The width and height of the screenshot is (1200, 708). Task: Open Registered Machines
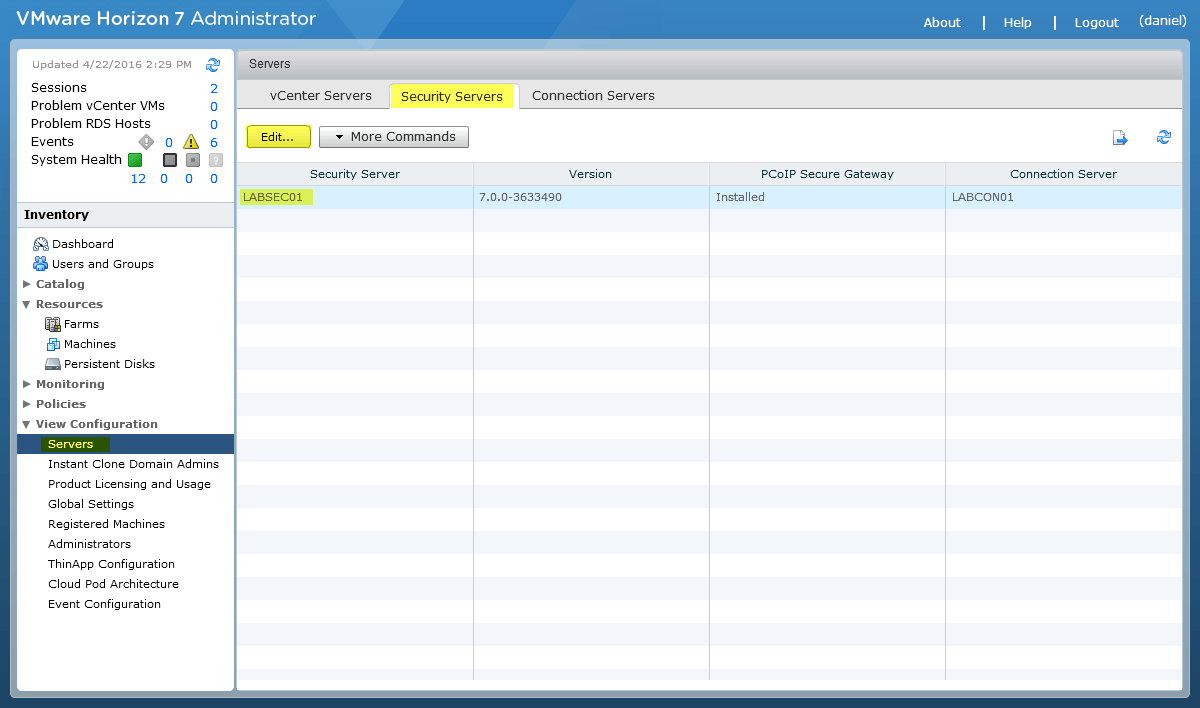[106, 524]
